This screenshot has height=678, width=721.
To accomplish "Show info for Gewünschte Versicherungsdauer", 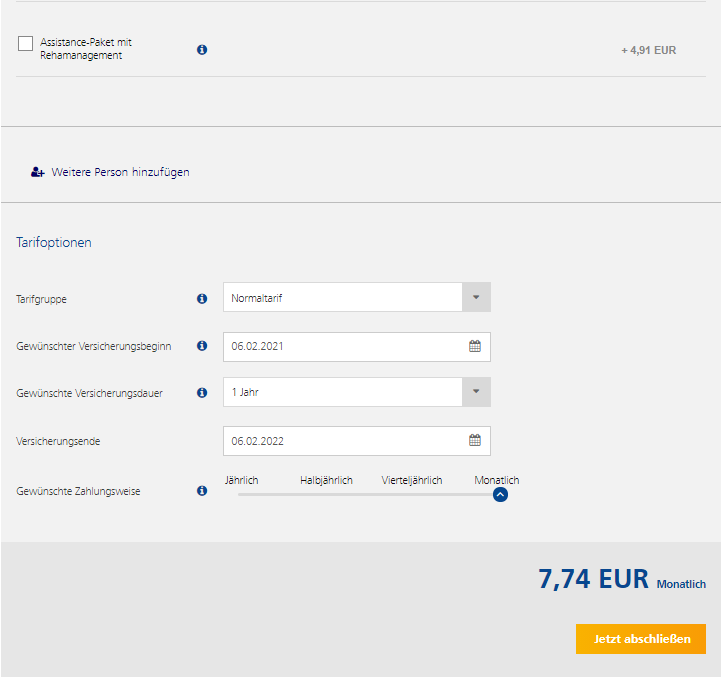I will [202, 392].
